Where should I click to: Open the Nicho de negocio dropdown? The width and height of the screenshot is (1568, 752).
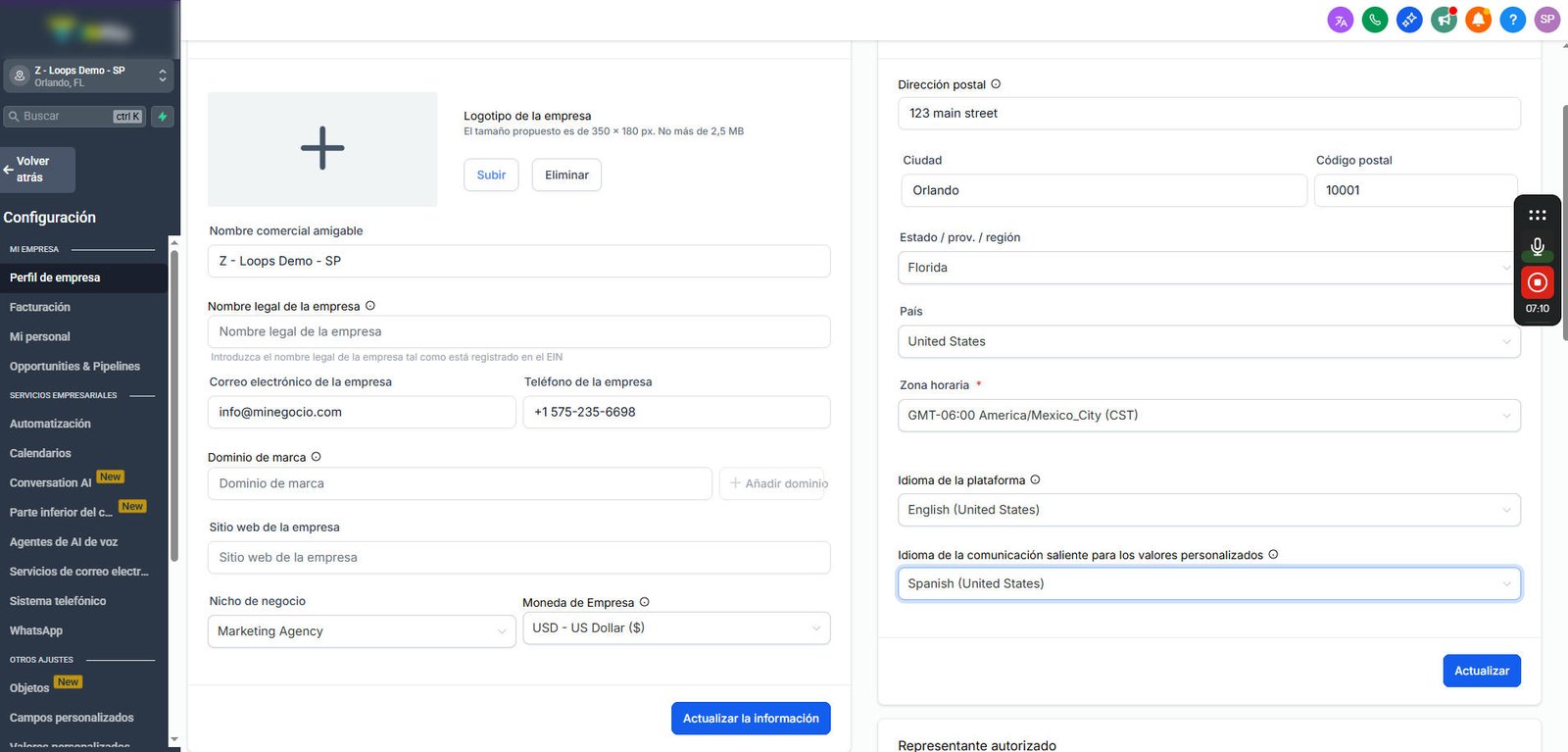click(362, 631)
